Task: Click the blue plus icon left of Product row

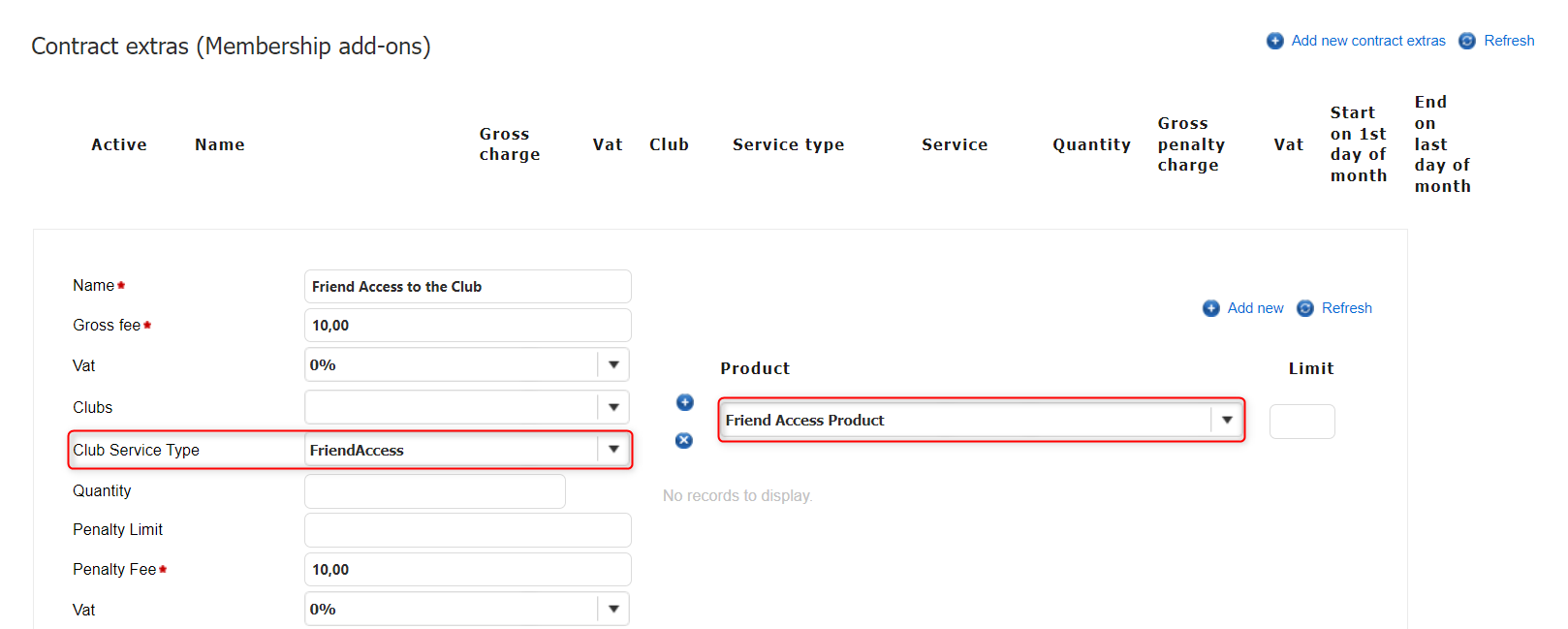Action: pos(685,402)
